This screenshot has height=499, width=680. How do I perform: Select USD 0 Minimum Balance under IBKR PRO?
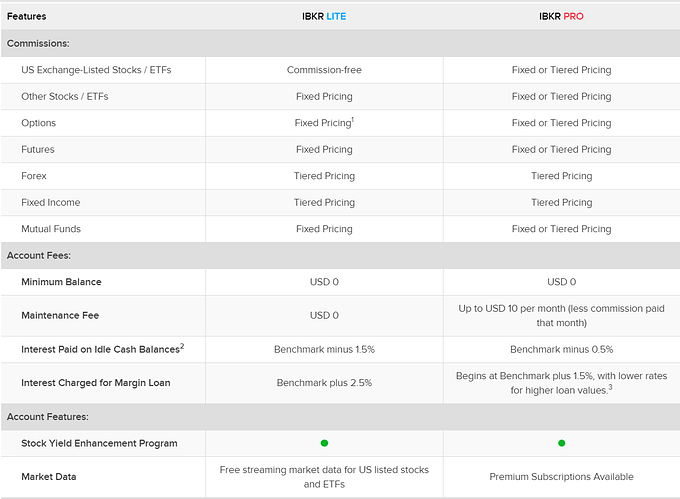(x=561, y=282)
